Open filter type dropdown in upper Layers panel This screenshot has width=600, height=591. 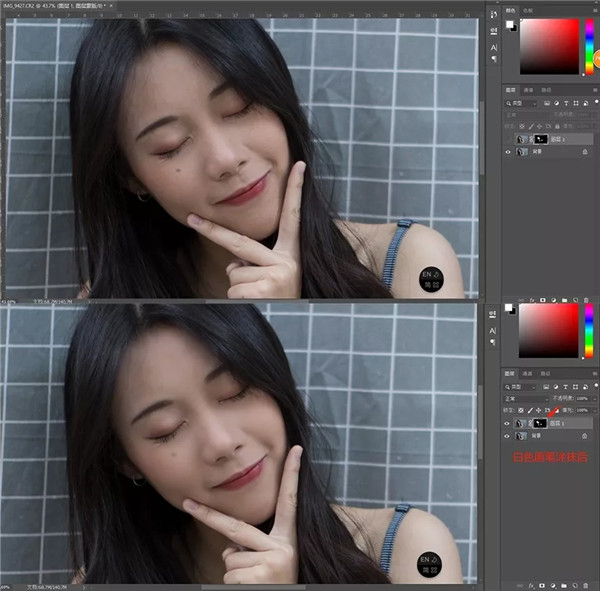[521, 103]
